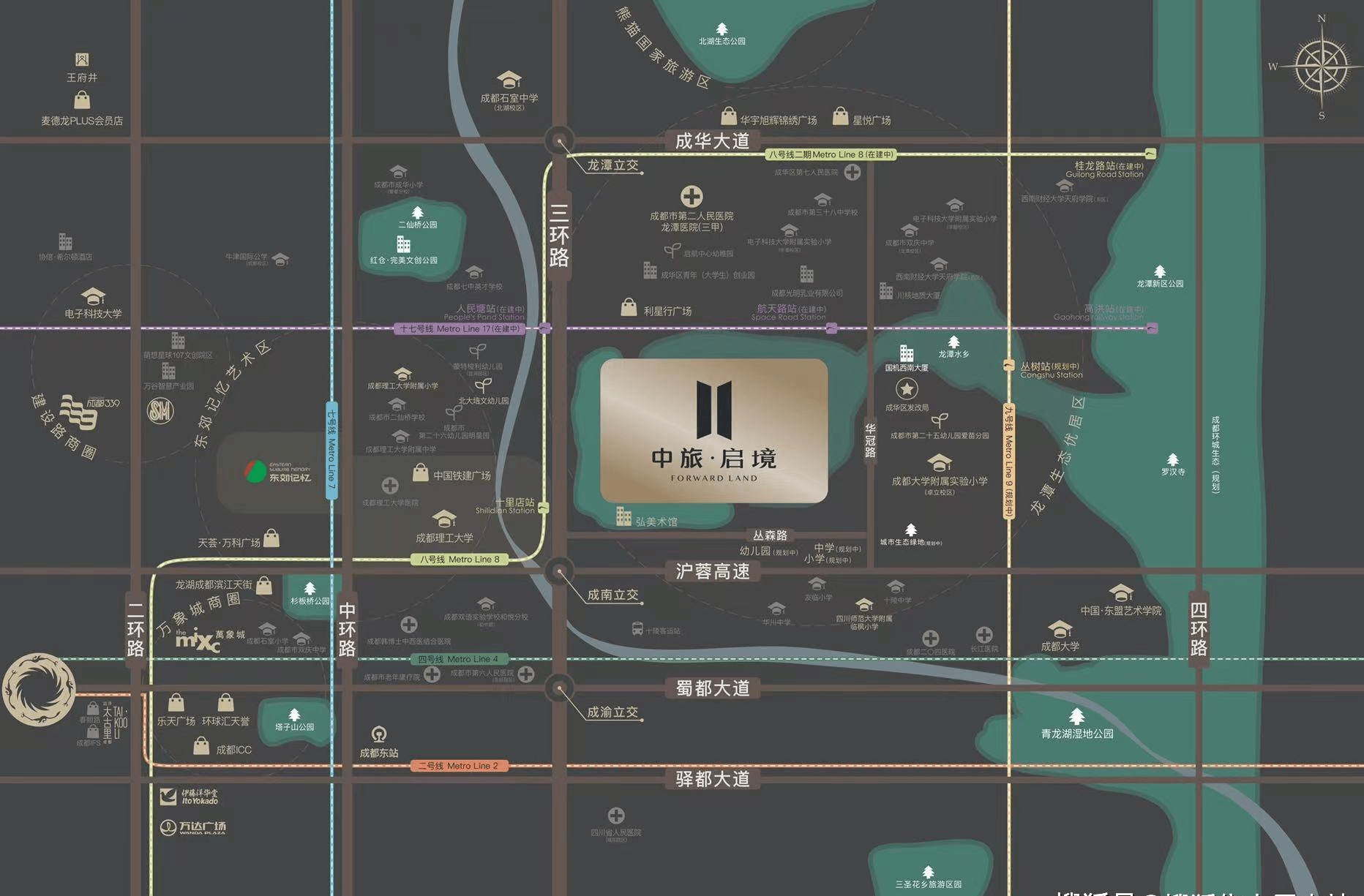Select the 龙潭立交 interchange label

pyautogui.click(x=613, y=165)
